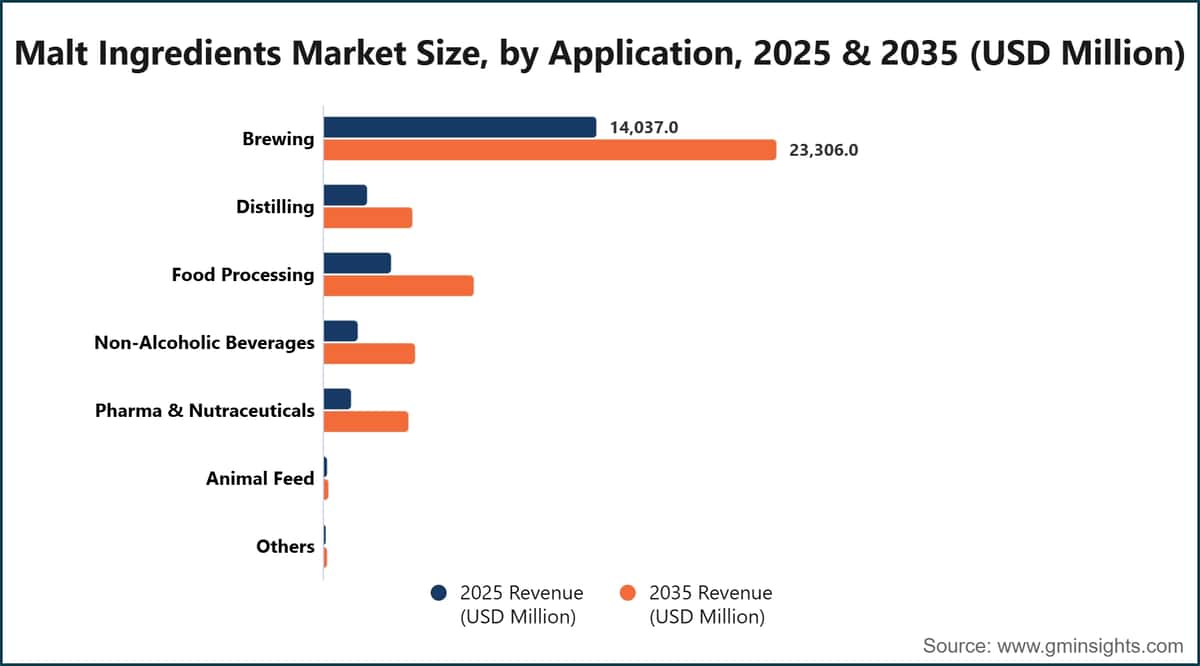The height and width of the screenshot is (666, 1200).
Task: Click the 2035 Revenue (USD Million) legend label
Action: tap(711, 605)
